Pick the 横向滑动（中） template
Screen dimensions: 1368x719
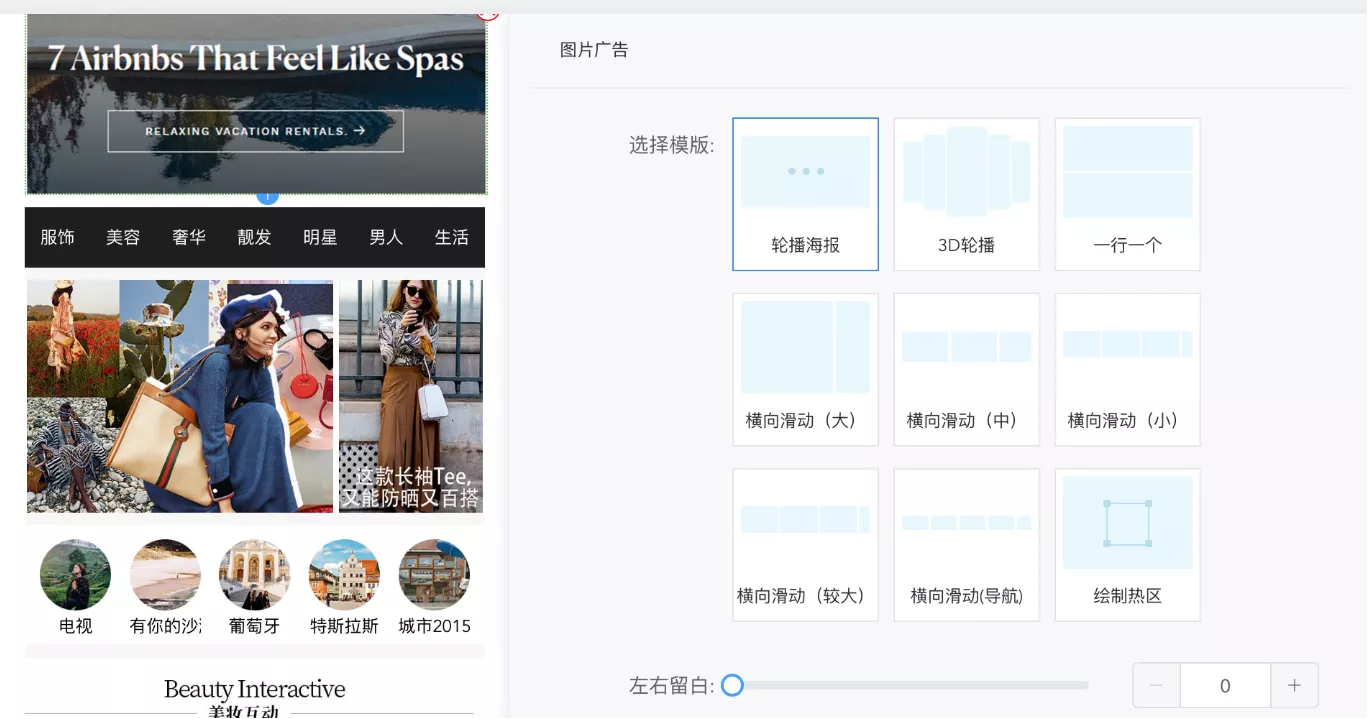[966, 369]
